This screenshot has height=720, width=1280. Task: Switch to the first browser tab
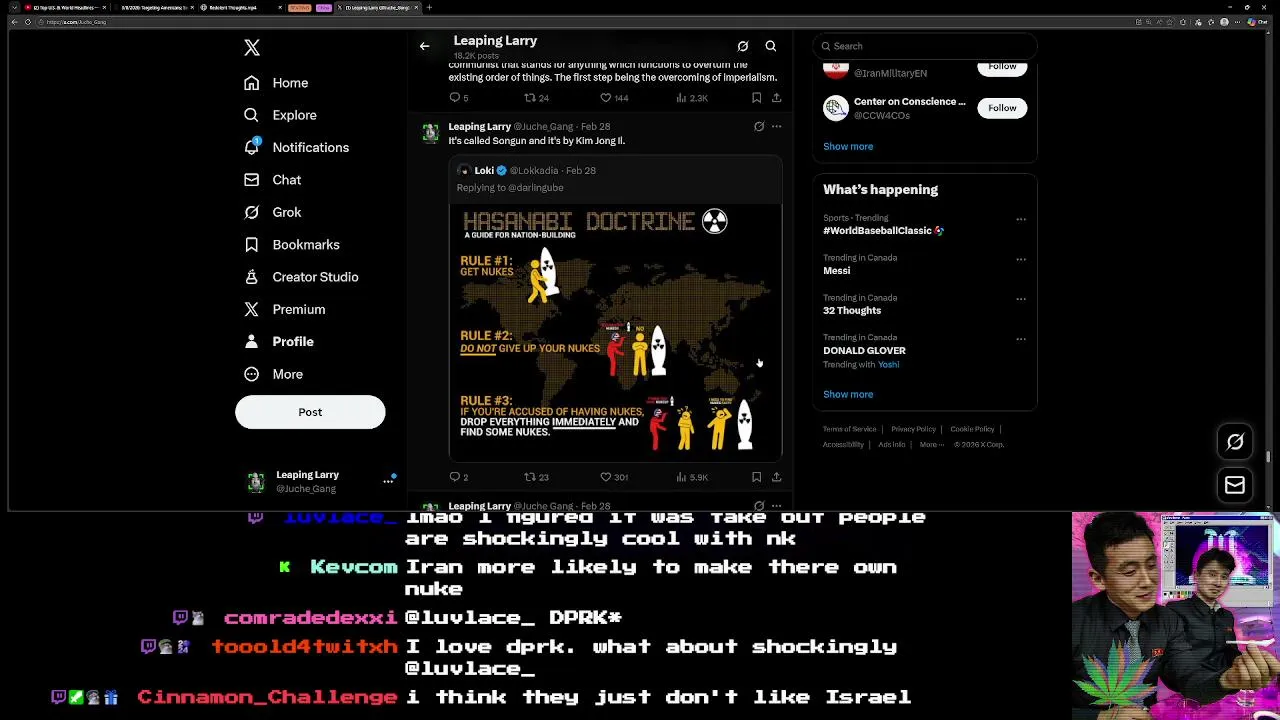coord(65,7)
